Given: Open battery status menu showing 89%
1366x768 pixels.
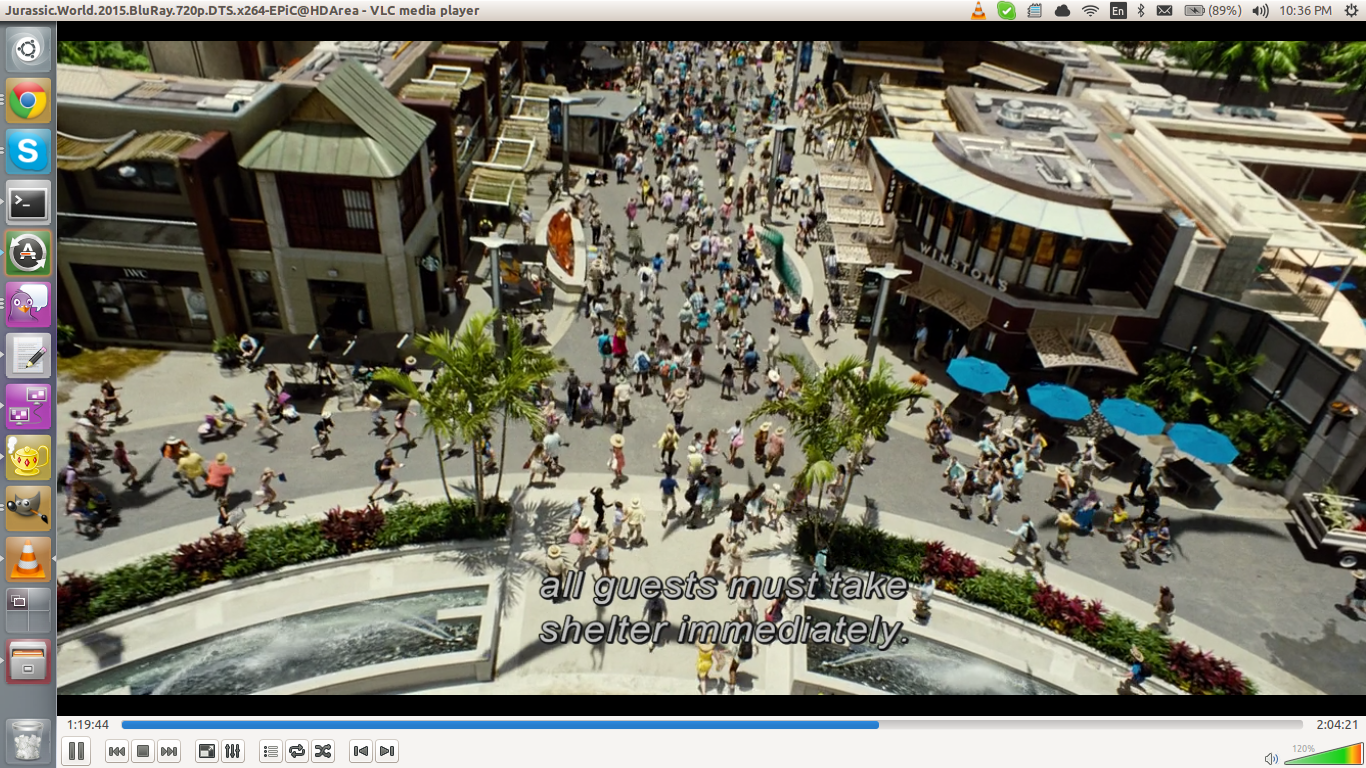Looking at the screenshot, I should [x=1213, y=11].
